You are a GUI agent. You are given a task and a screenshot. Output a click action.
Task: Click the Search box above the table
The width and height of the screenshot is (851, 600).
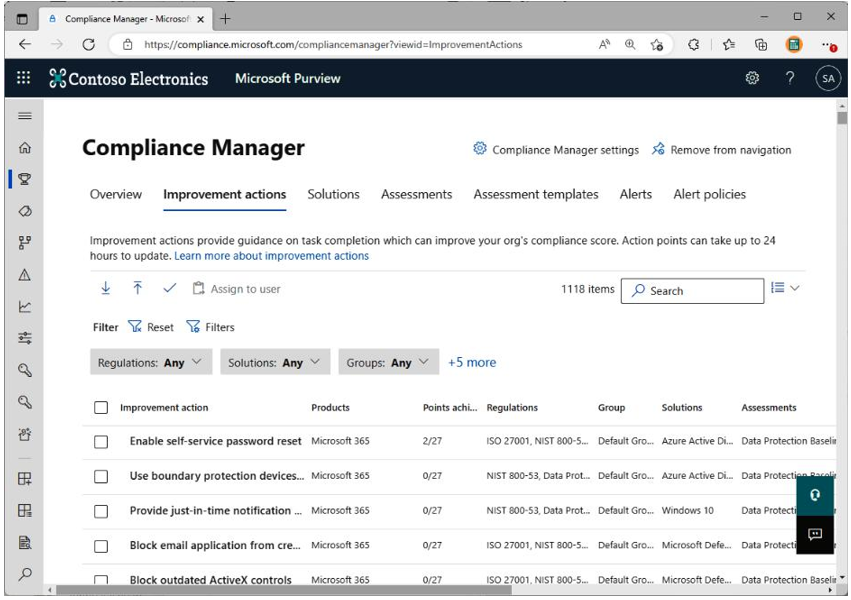pyautogui.click(x=692, y=291)
